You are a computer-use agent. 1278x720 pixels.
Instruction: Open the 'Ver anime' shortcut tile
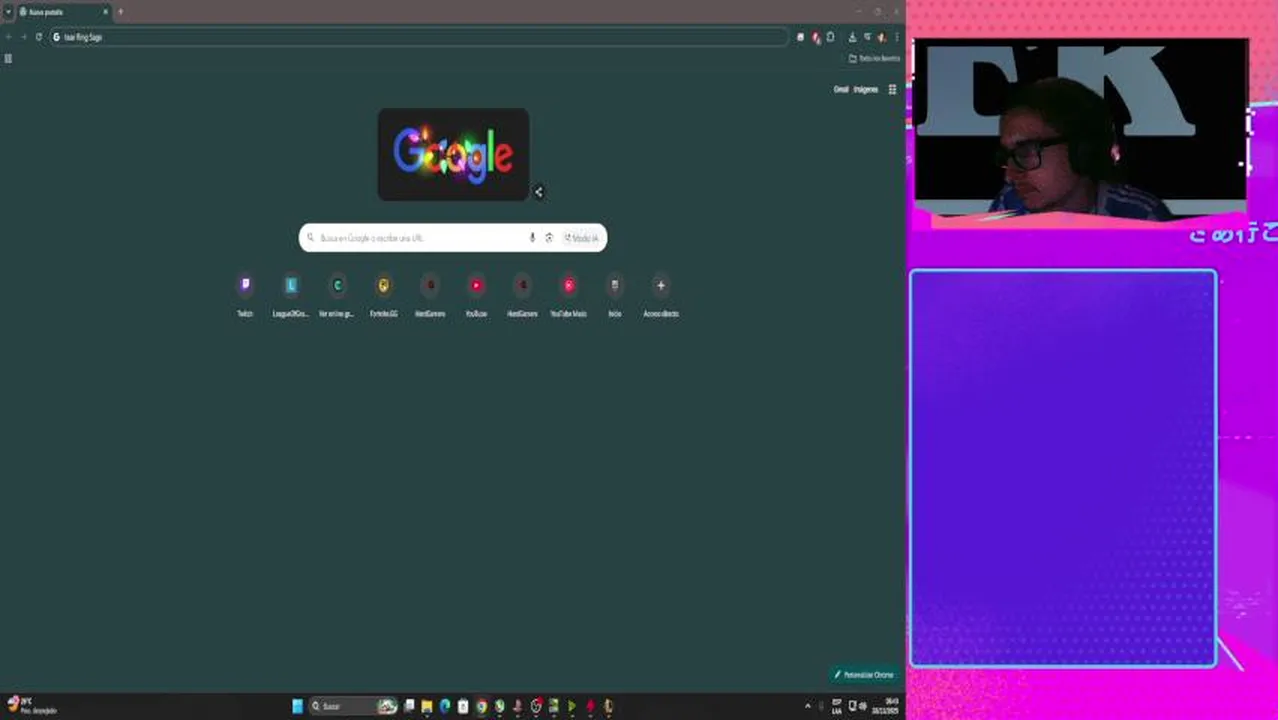point(337,295)
